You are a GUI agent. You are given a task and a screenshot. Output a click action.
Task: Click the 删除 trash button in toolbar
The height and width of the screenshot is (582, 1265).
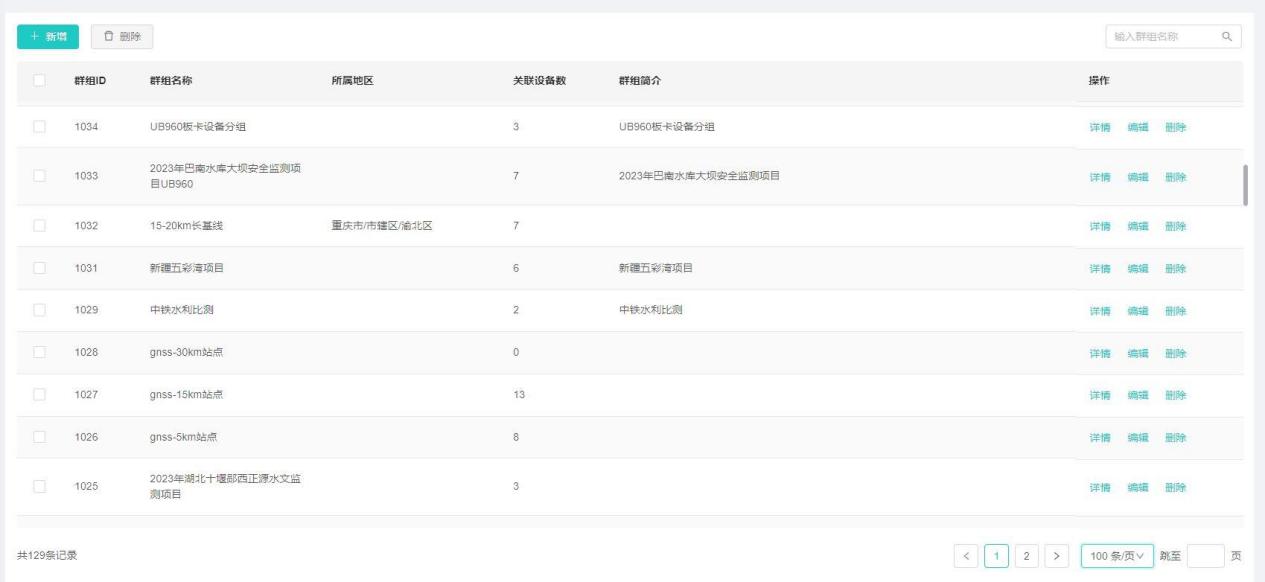click(121, 37)
